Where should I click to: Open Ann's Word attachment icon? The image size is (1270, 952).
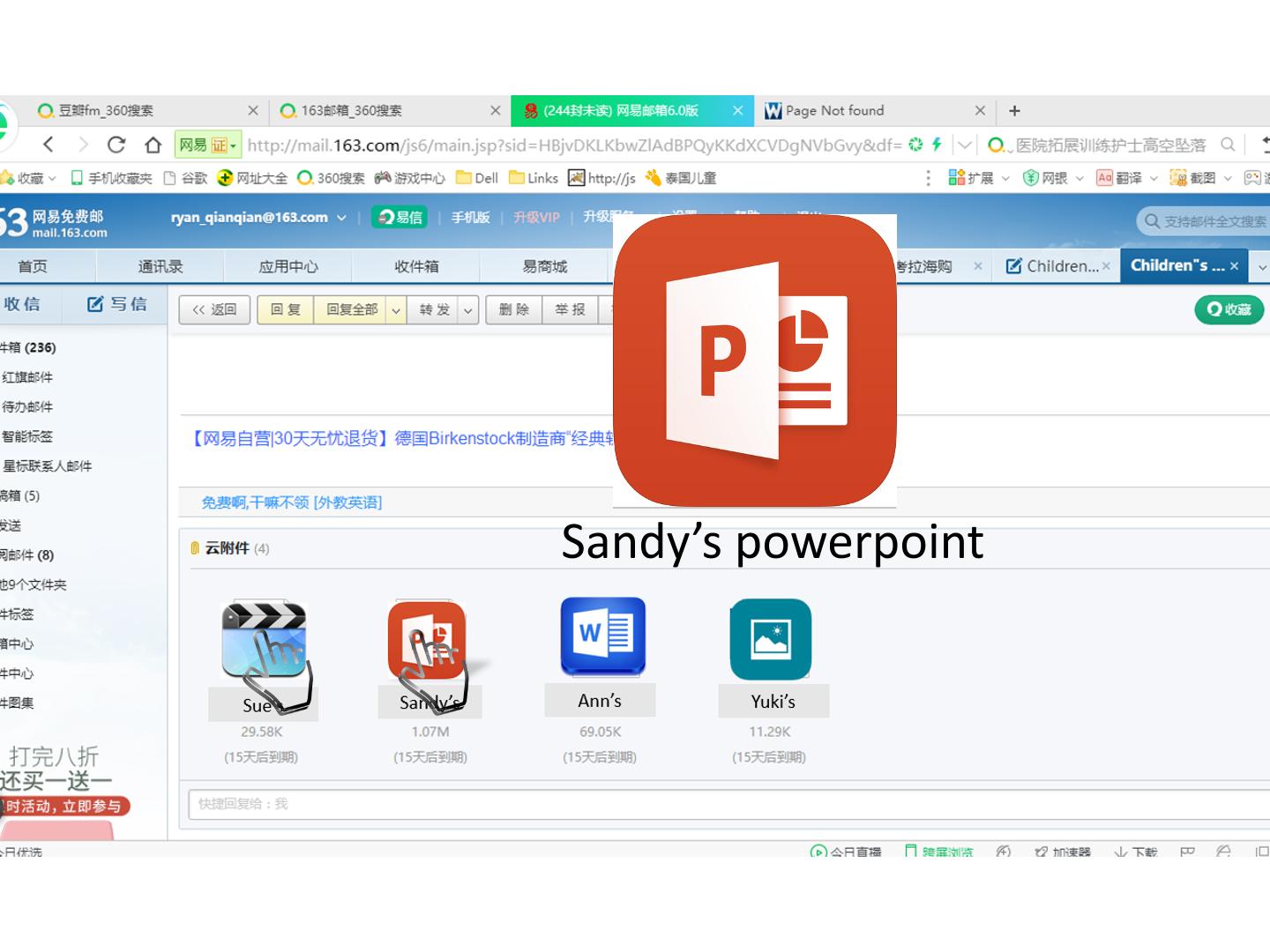[603, 636]
